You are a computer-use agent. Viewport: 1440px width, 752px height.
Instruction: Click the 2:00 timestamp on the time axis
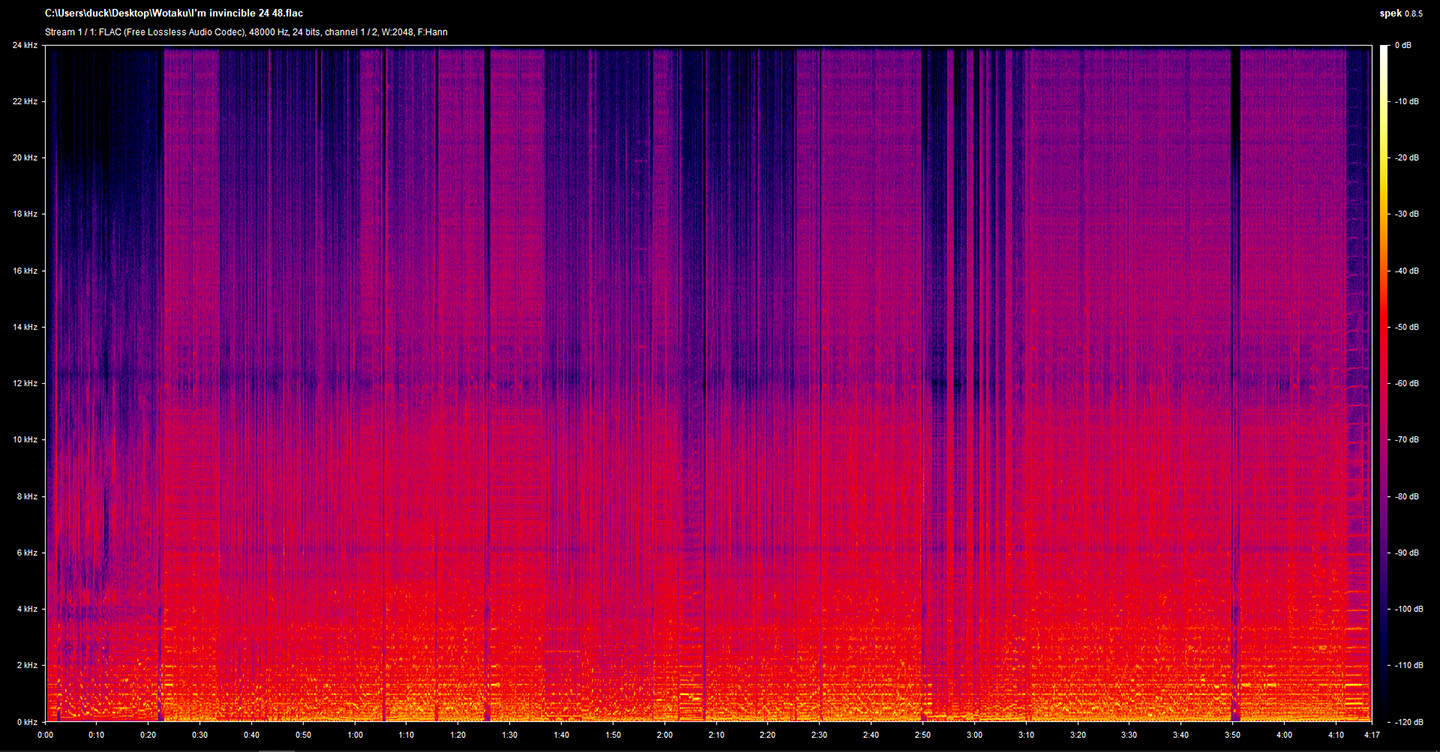664,733
